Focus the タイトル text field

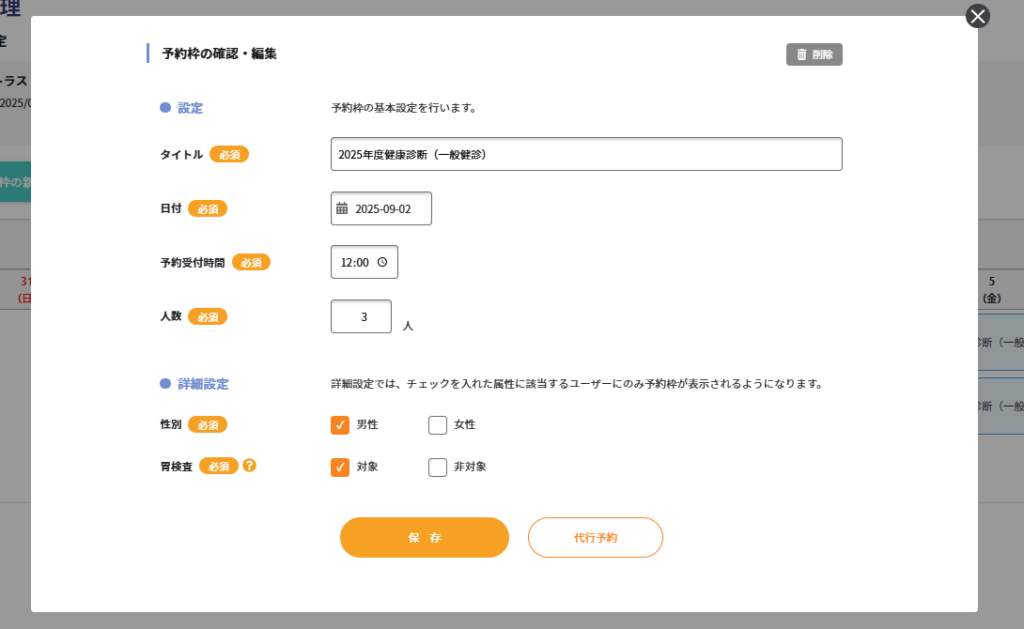tap(586, 155)
